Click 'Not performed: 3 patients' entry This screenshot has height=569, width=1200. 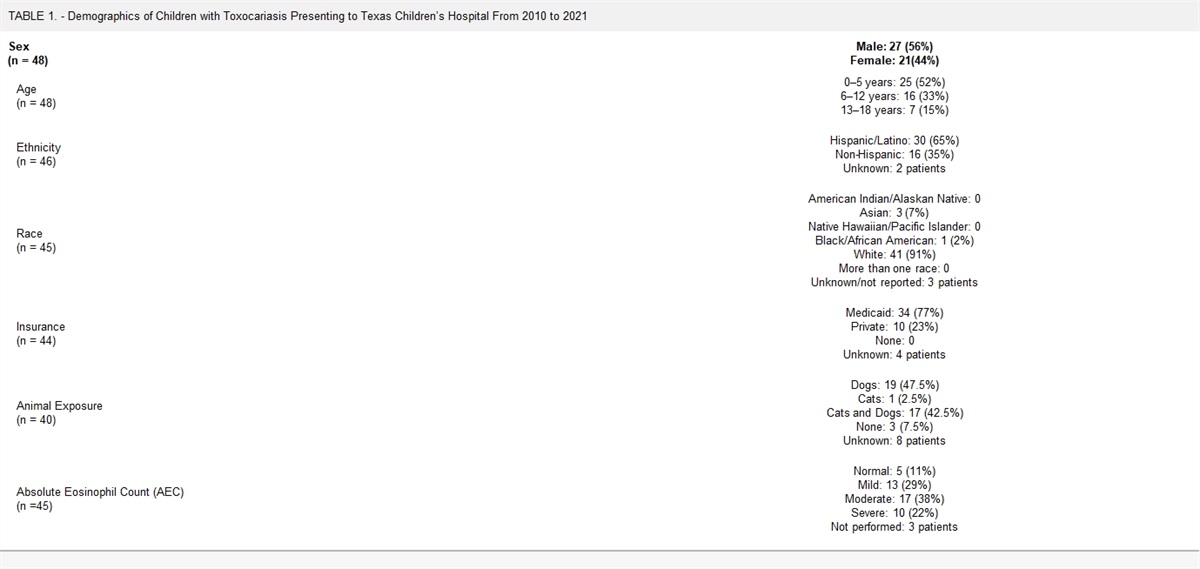pyautogui.click(x=893, y=527)
